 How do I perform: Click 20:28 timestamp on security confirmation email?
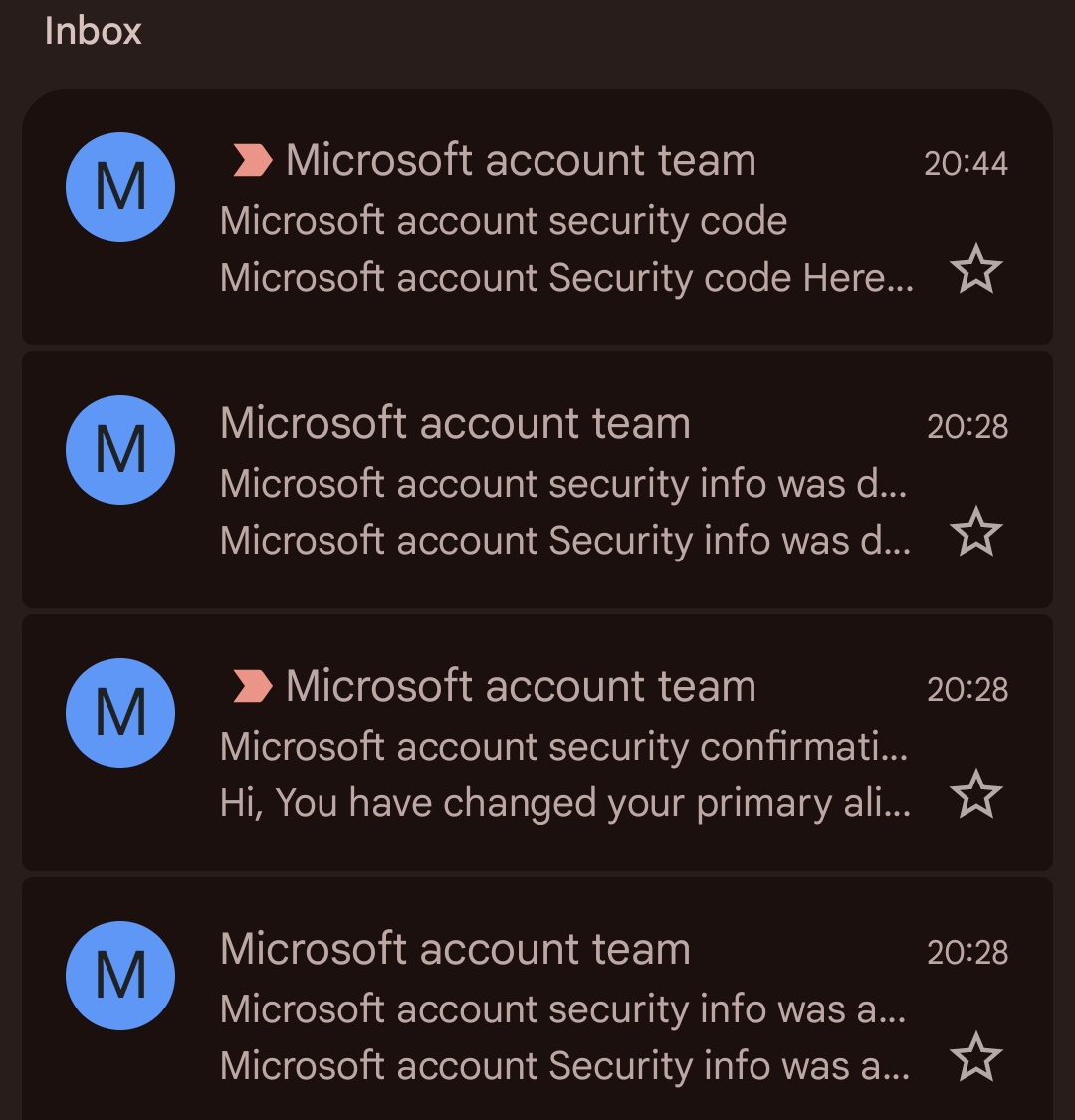(x=967, y=689)
